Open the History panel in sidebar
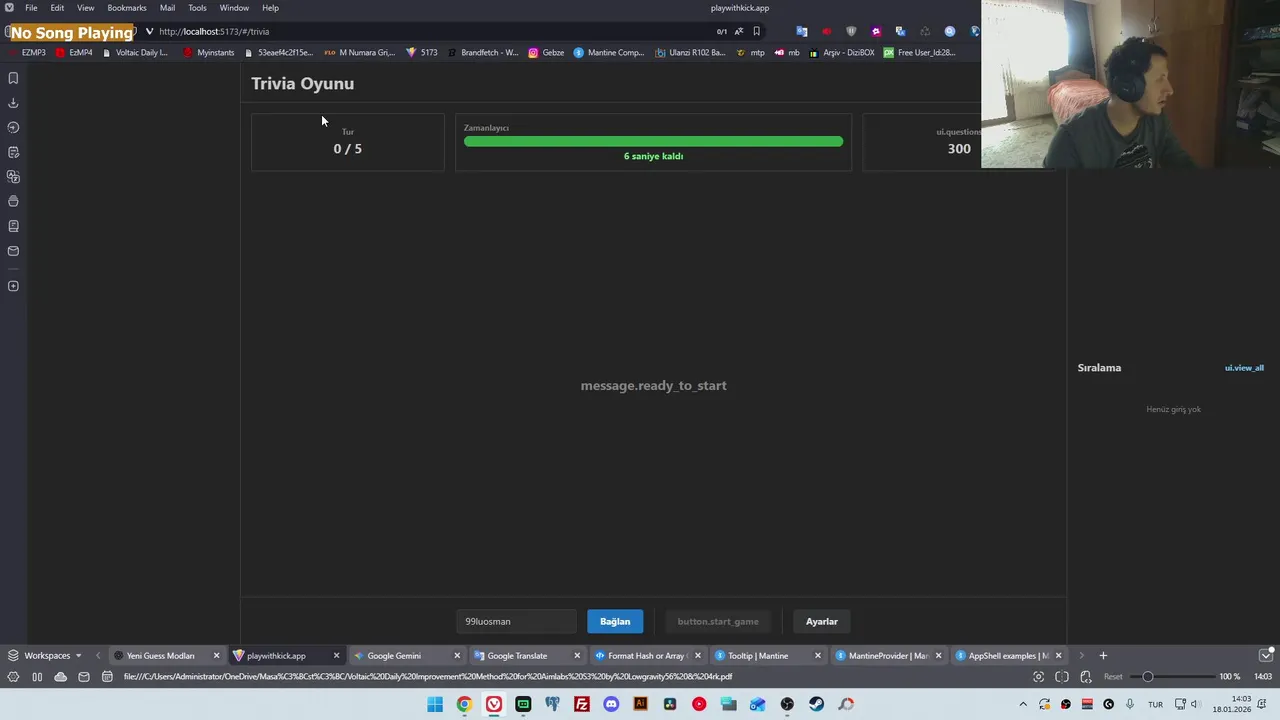 tap(13, 127)
